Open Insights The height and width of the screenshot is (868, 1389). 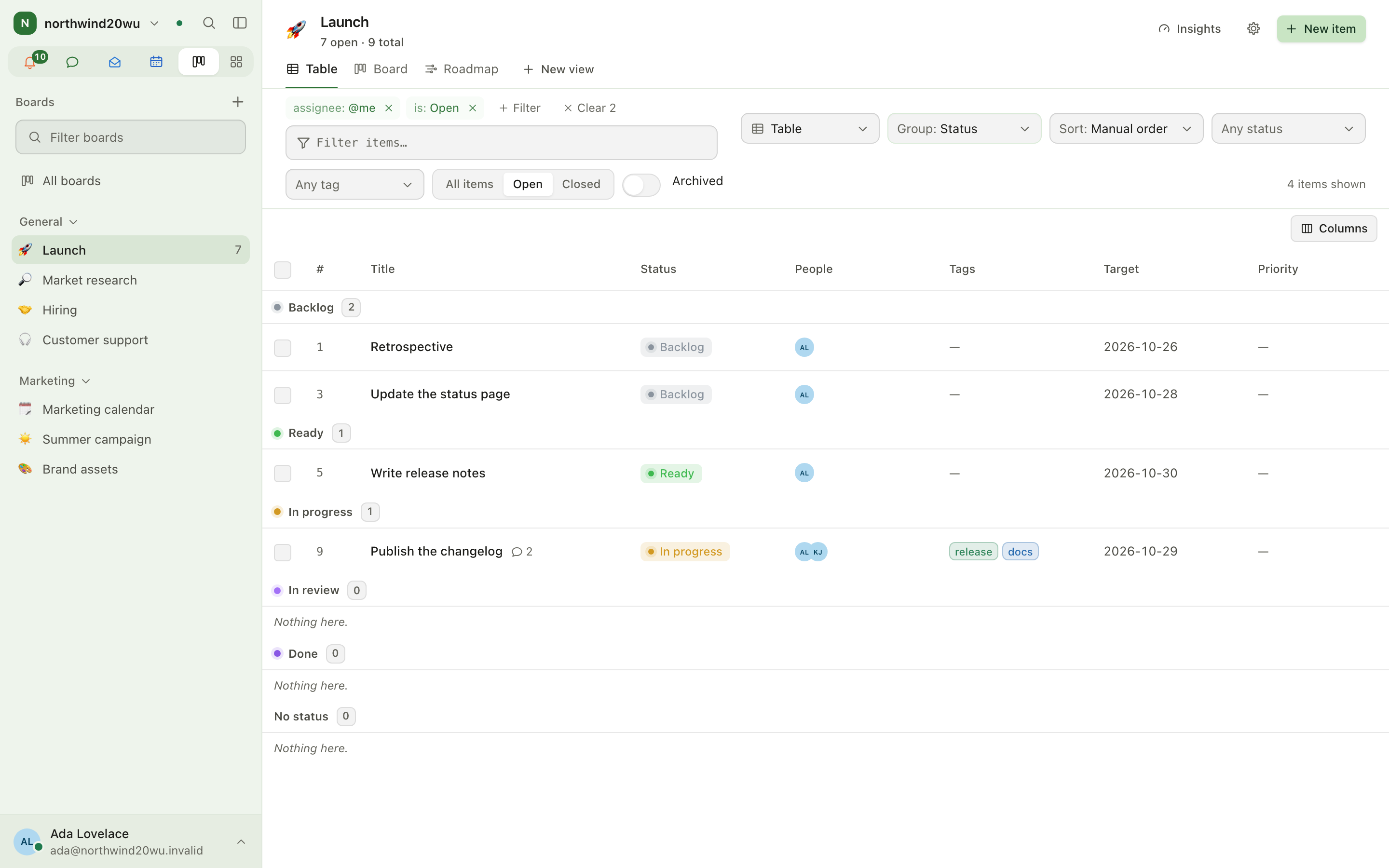pos(1189,29)
